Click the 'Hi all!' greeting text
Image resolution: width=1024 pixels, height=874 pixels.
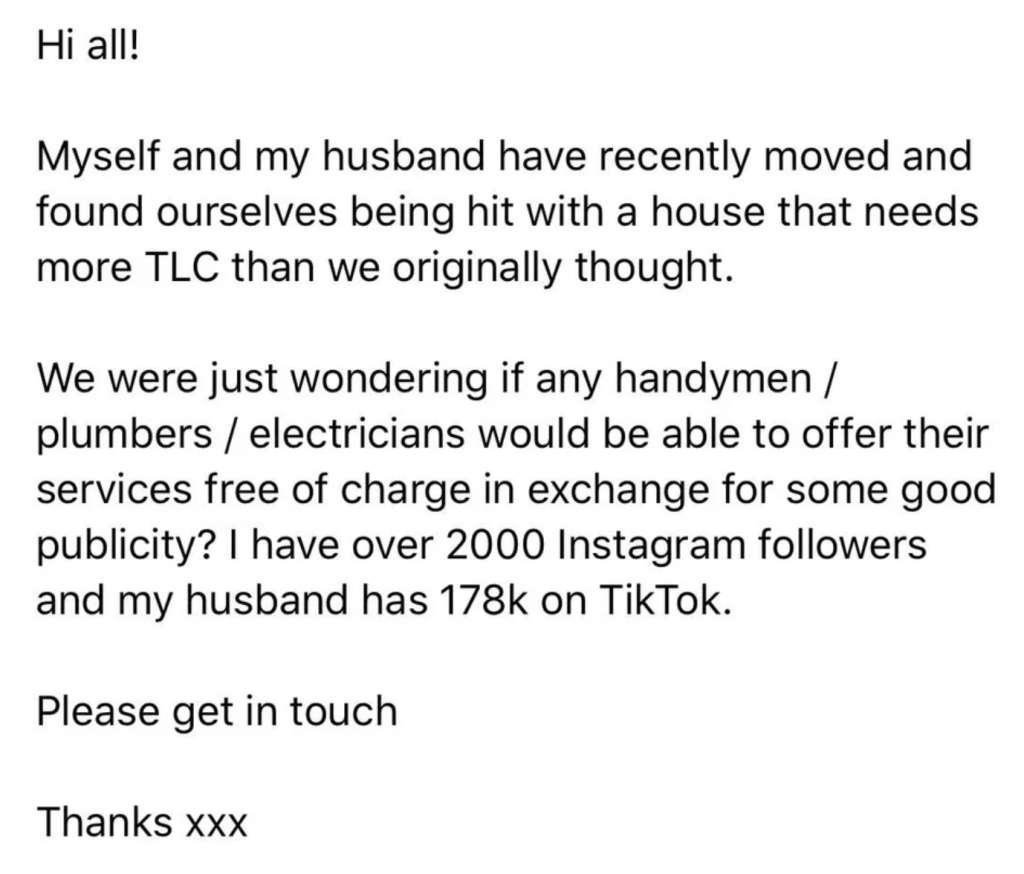point(88,47)
